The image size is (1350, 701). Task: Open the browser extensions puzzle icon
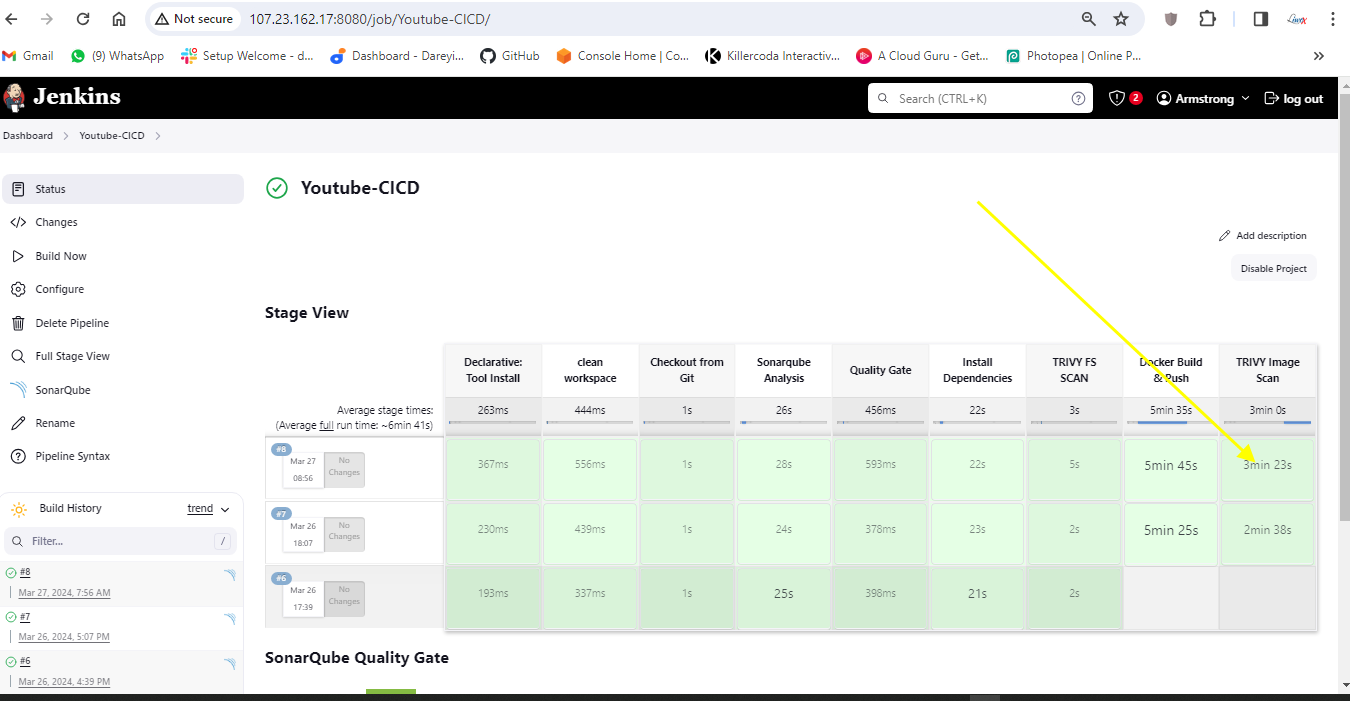(x=1207, y=19)
